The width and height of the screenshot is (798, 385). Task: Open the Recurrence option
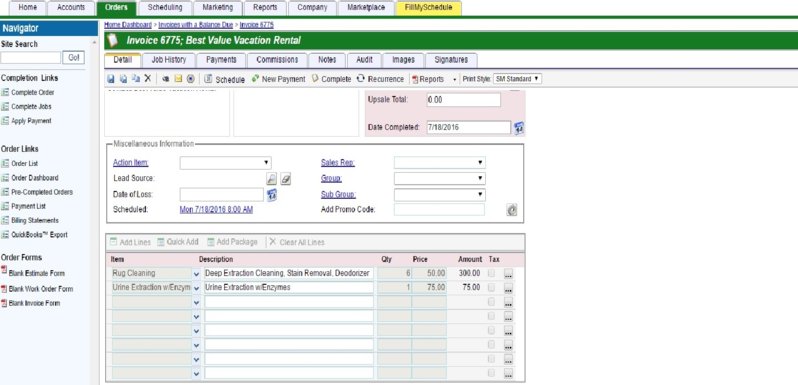[380, 79]
